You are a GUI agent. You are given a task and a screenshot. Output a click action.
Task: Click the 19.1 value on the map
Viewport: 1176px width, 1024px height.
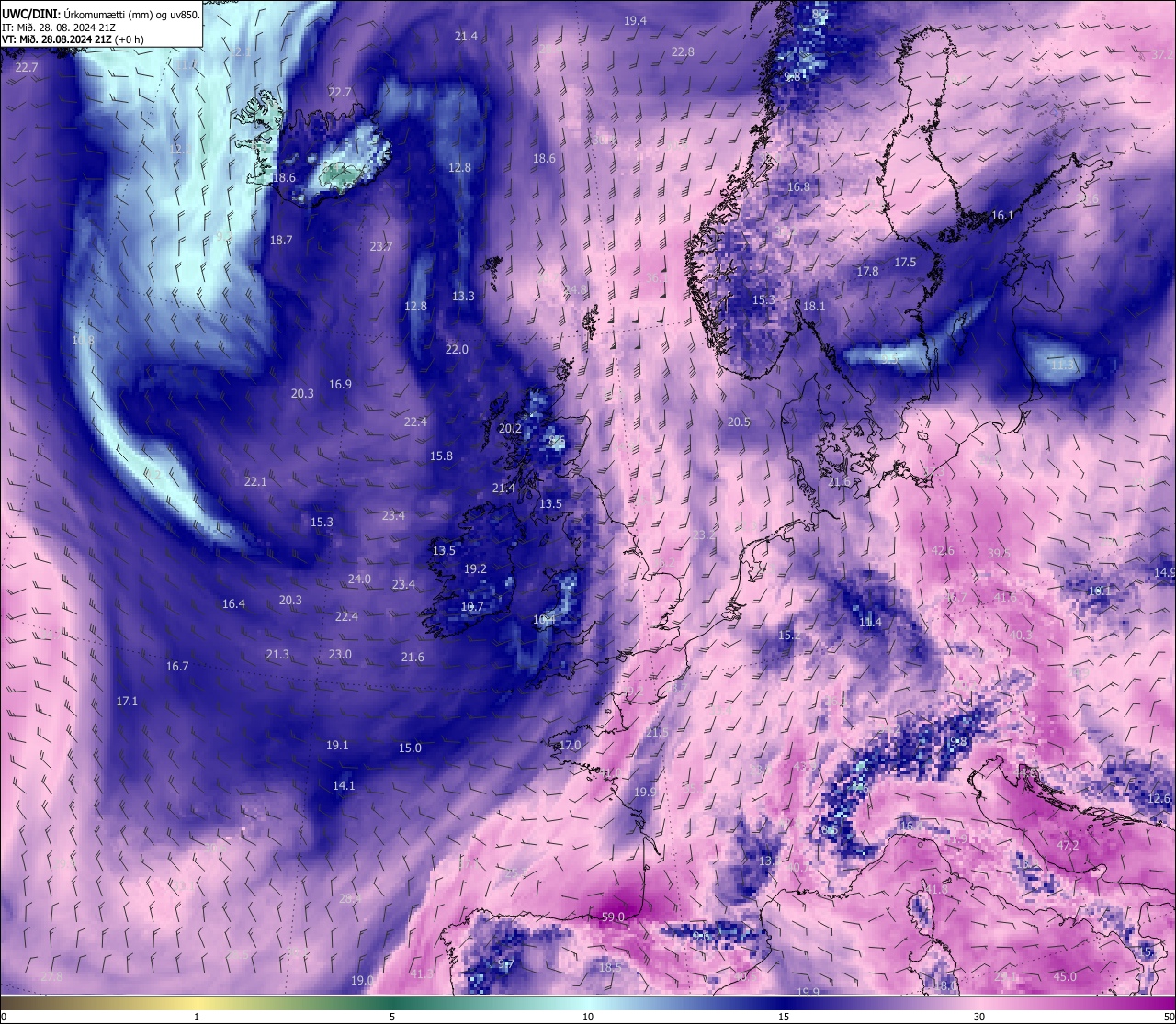point(337,745)
